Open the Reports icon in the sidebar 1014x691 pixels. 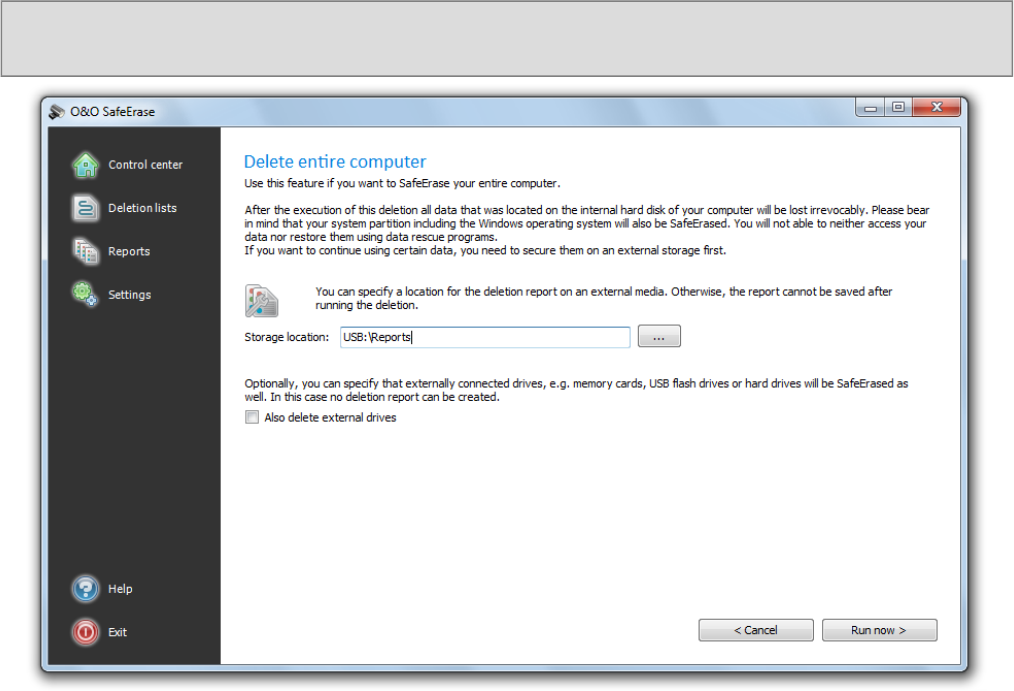pos(85,251)
